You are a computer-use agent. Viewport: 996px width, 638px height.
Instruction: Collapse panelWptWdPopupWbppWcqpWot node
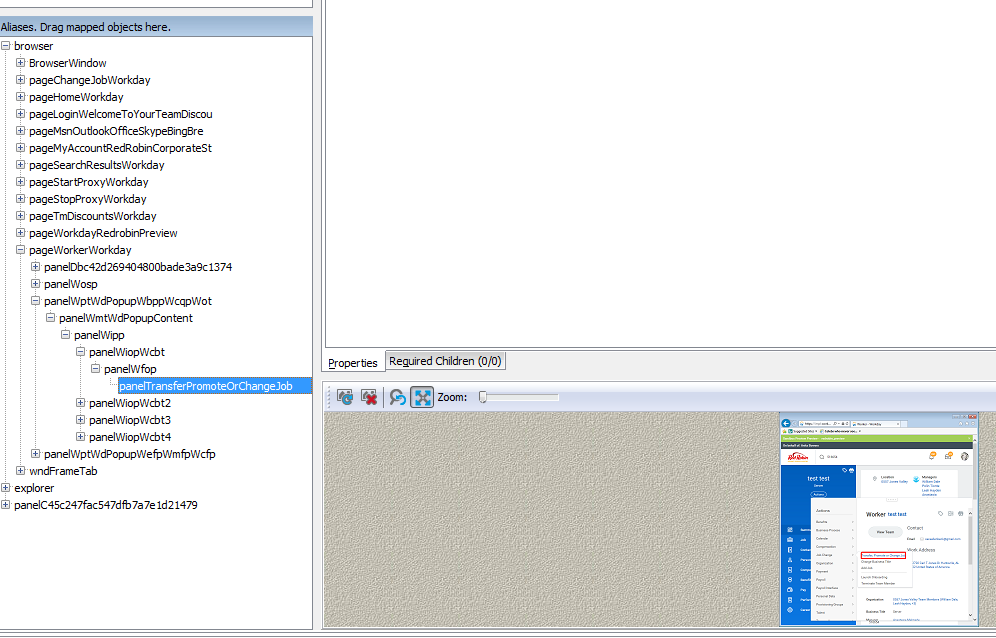[x=36, y=301]
